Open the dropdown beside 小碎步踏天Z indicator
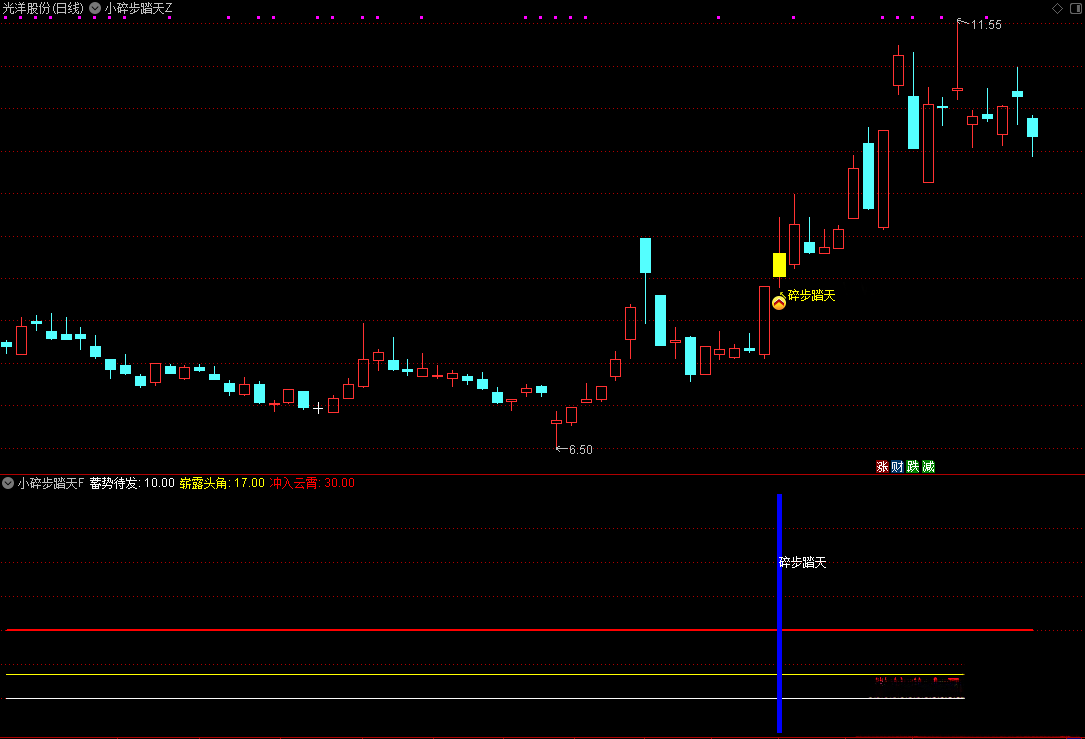 95,8
